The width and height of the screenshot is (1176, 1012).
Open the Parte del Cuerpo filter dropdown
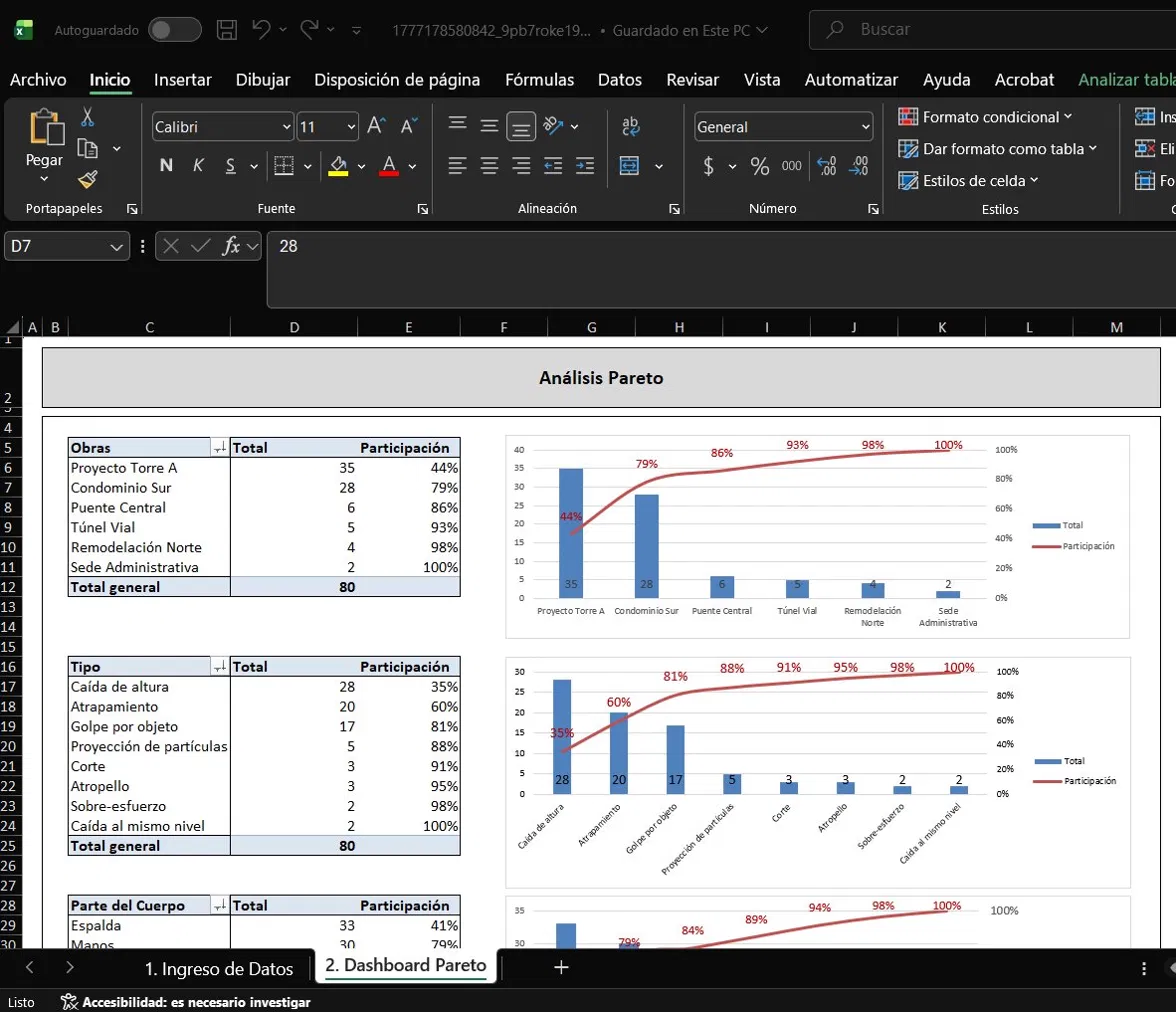tap(220, 905)
